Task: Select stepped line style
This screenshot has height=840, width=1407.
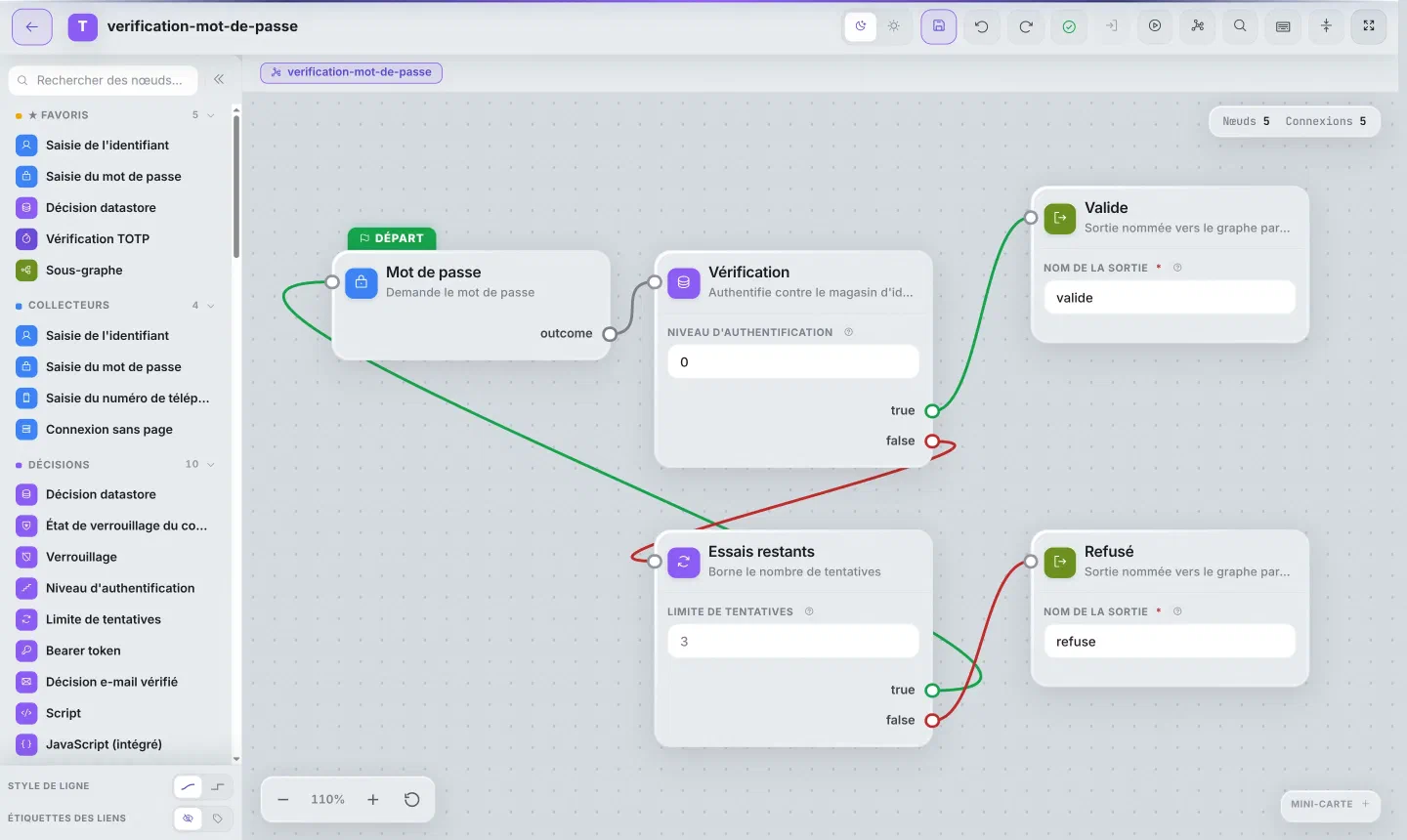Action: 218,786
